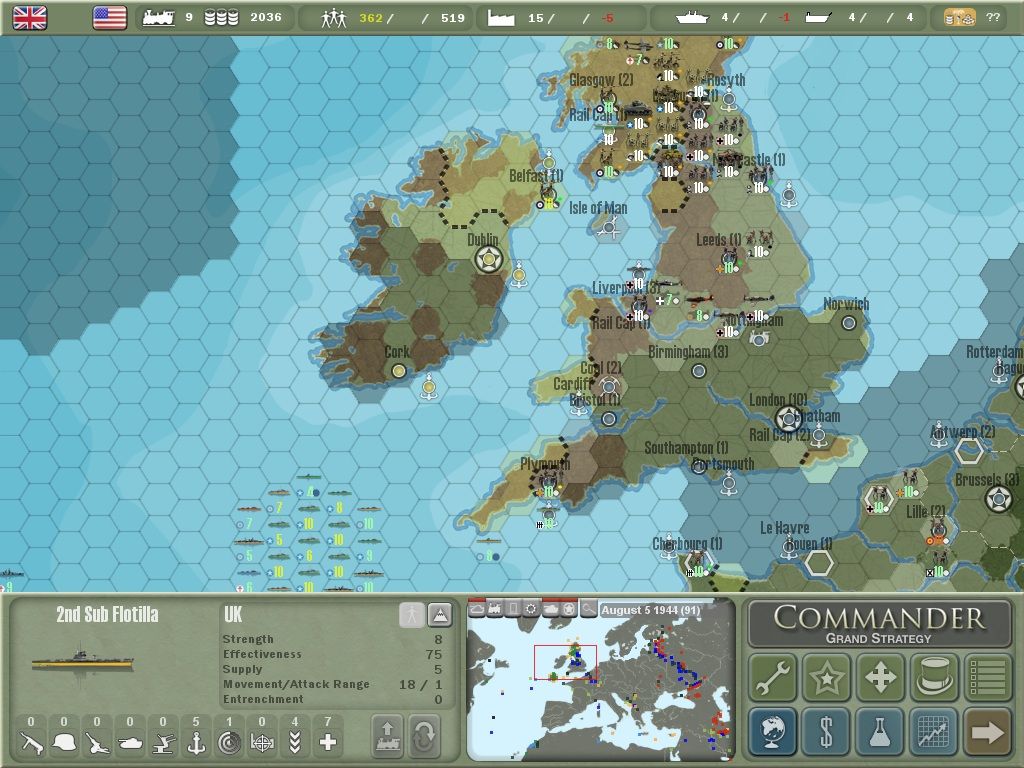Screen dimensions: 1024x768
Task: Open the diplomacy top hat button
Action: 934,677
